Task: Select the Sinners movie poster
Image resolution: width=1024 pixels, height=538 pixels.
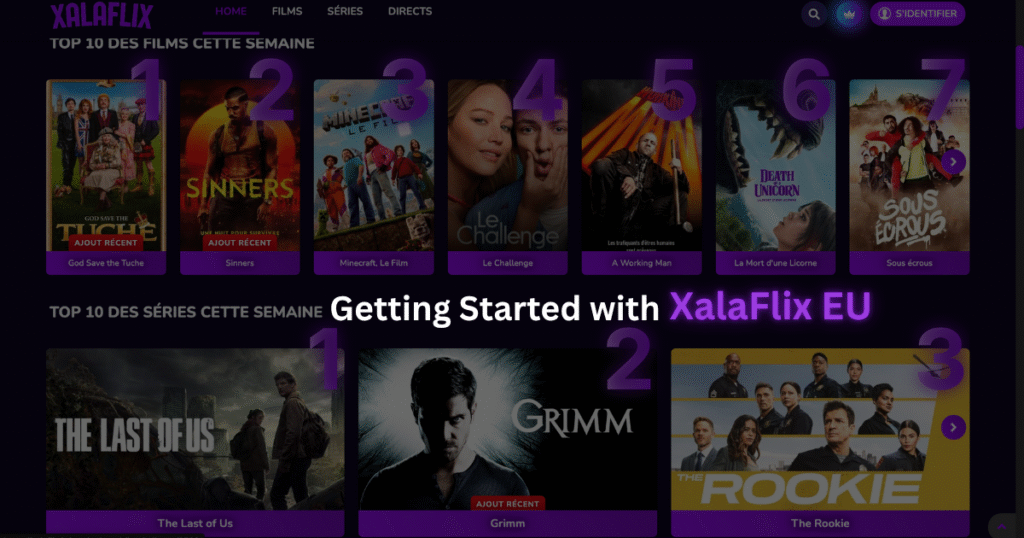Action: (x=240, y=165)
